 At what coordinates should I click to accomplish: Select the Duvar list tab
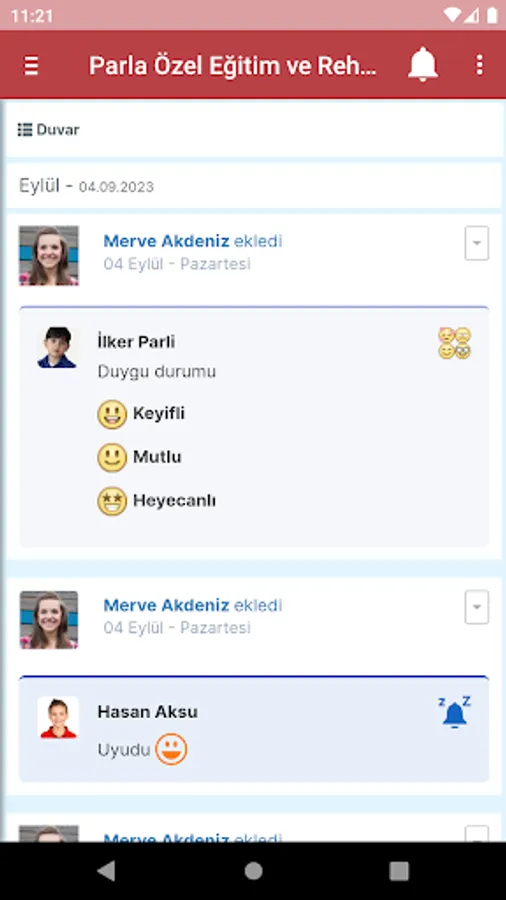click(x=48, y=130)
